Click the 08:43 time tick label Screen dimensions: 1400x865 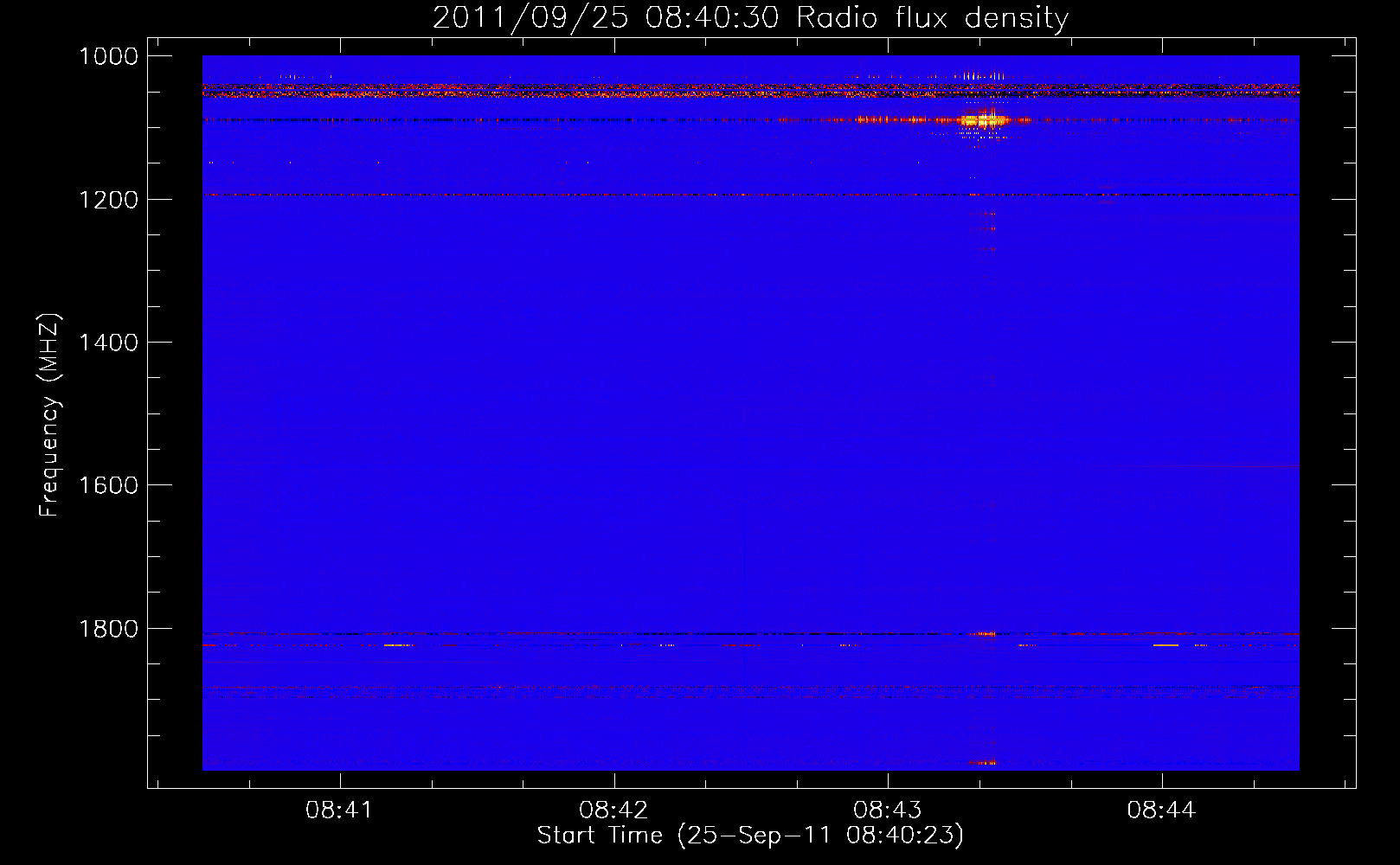pos(888,810)
